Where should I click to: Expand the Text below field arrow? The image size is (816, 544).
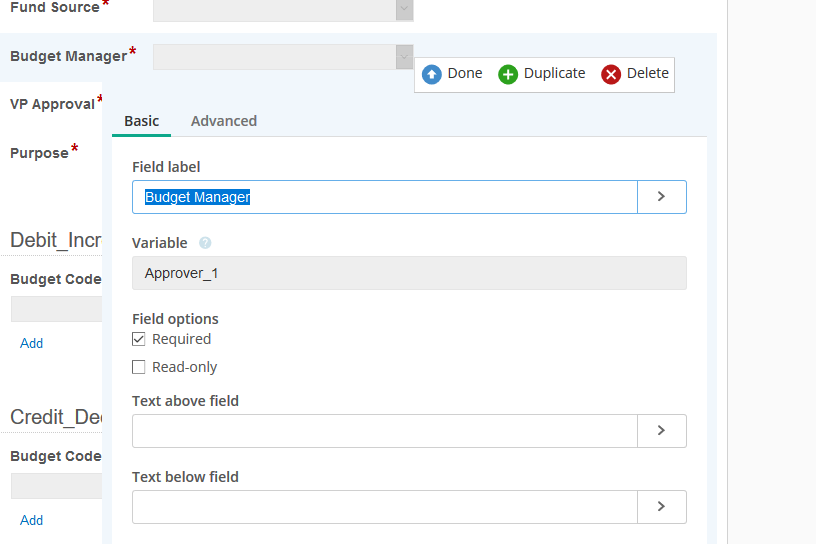click(x=661, y=506)
